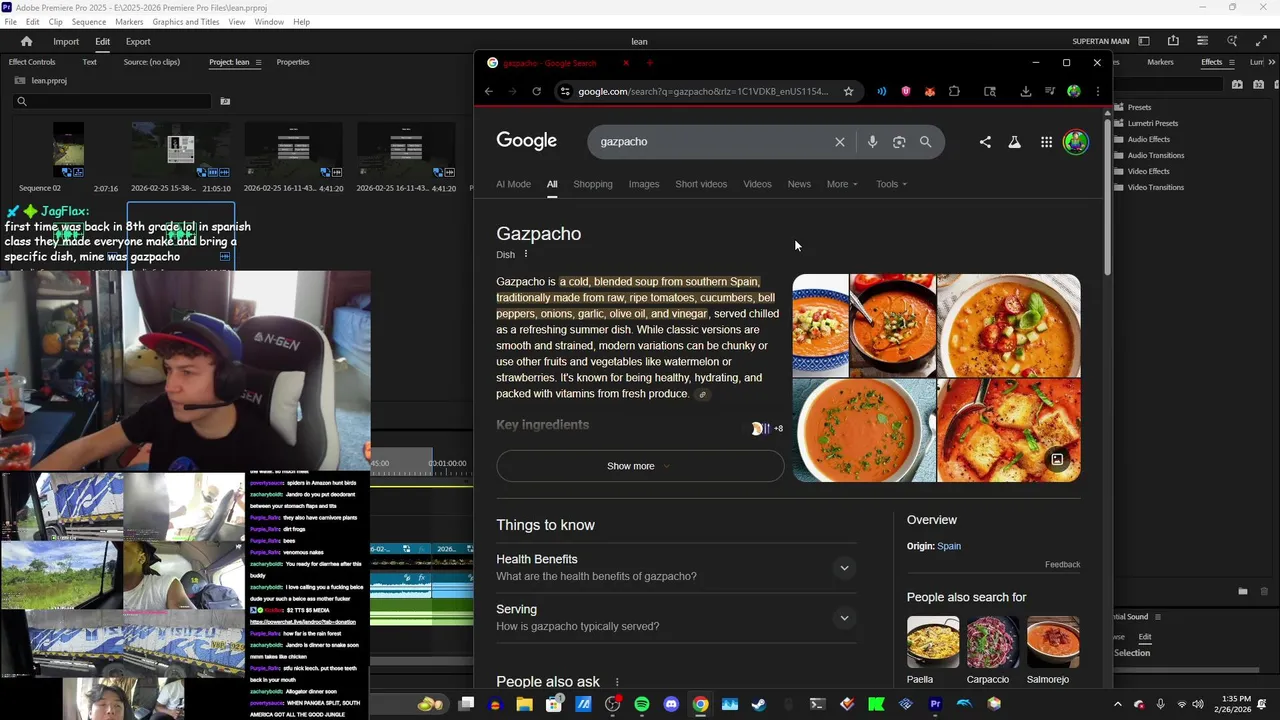Clear the Google search box
1280x720 pixels.
[x=840, y=142]
